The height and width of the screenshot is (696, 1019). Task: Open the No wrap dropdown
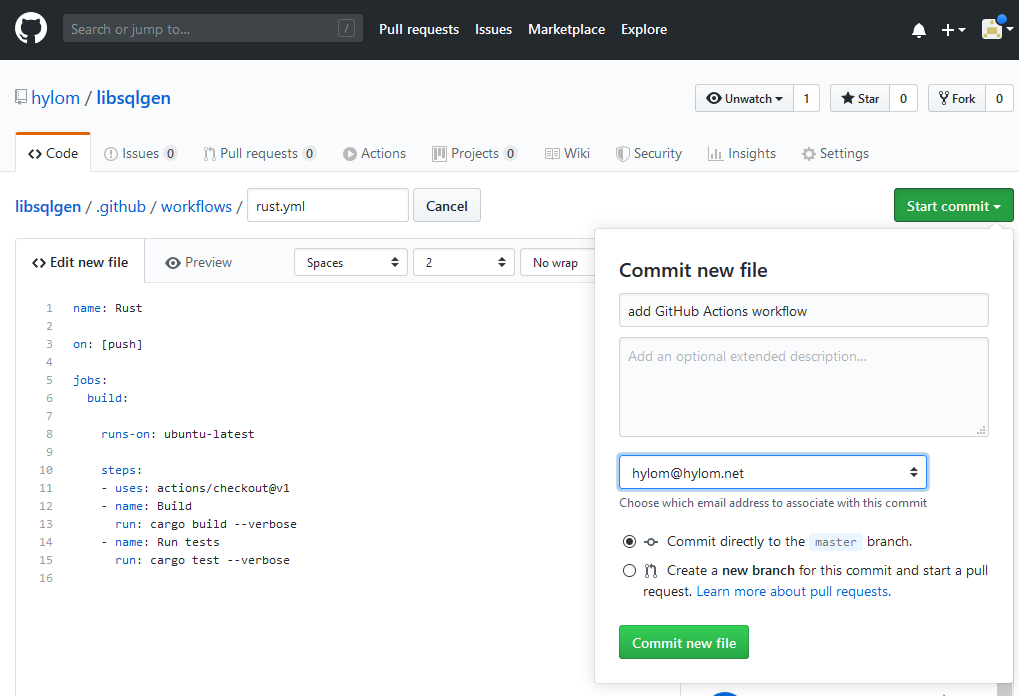(x=558, y=262)
